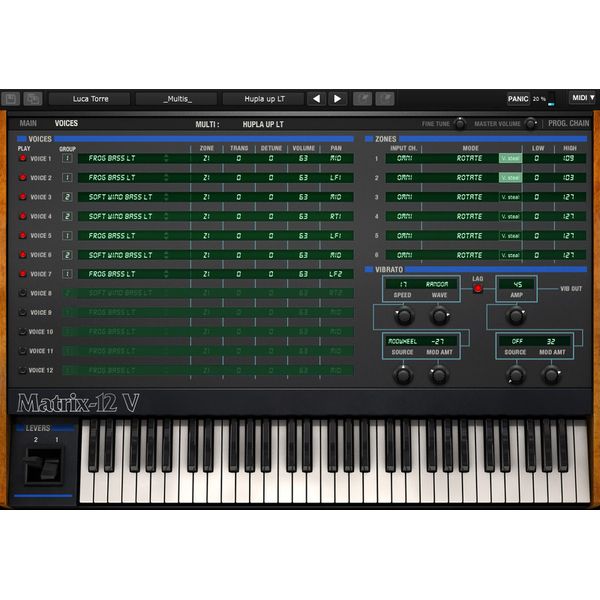Open Voice 7 Frog Bass LT patch arrows

coord(166,274)
